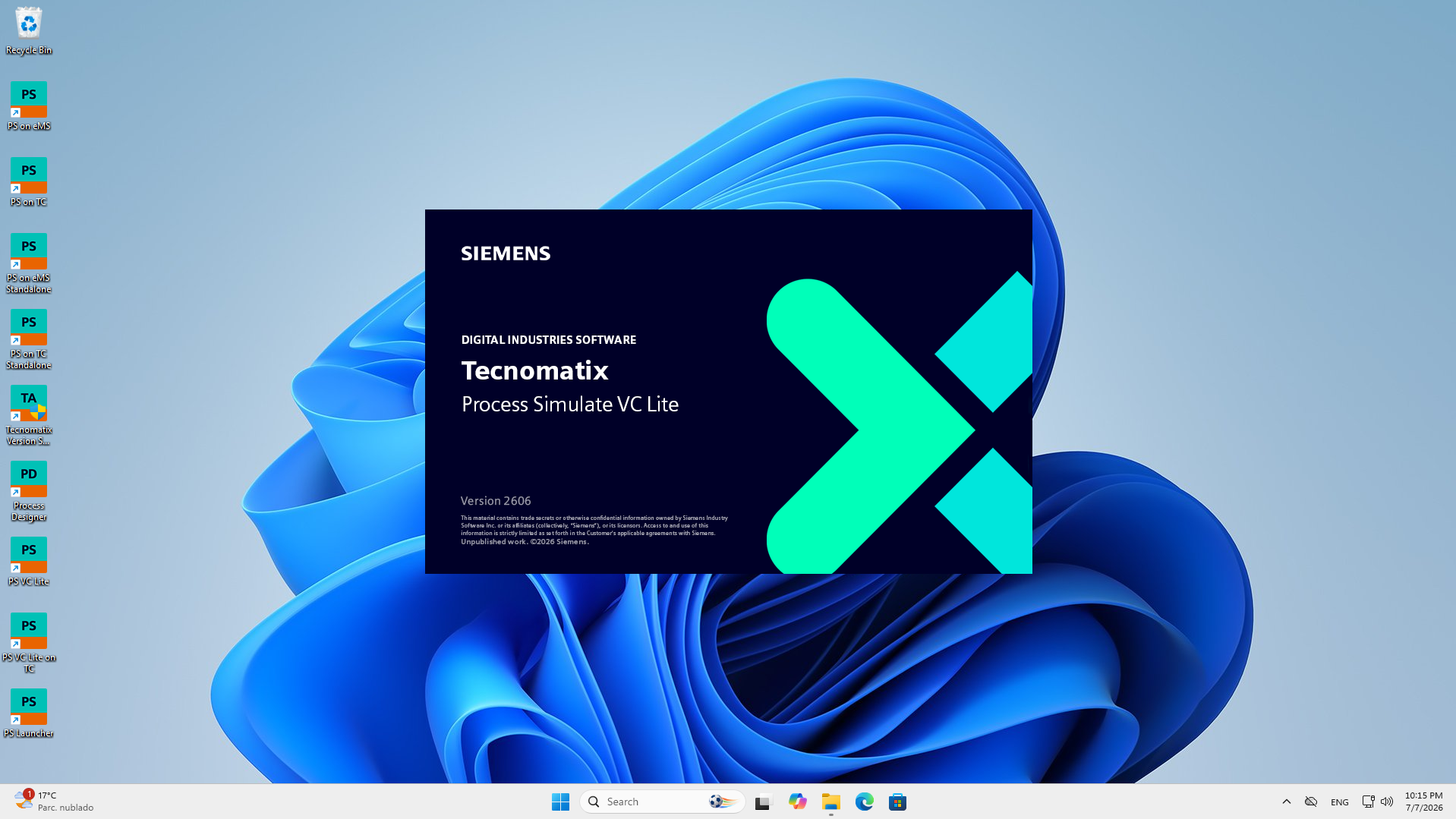Open the weather widget showing 17°C
The width and height of the screenshot is (1456, 819).
tap(53, 802)
